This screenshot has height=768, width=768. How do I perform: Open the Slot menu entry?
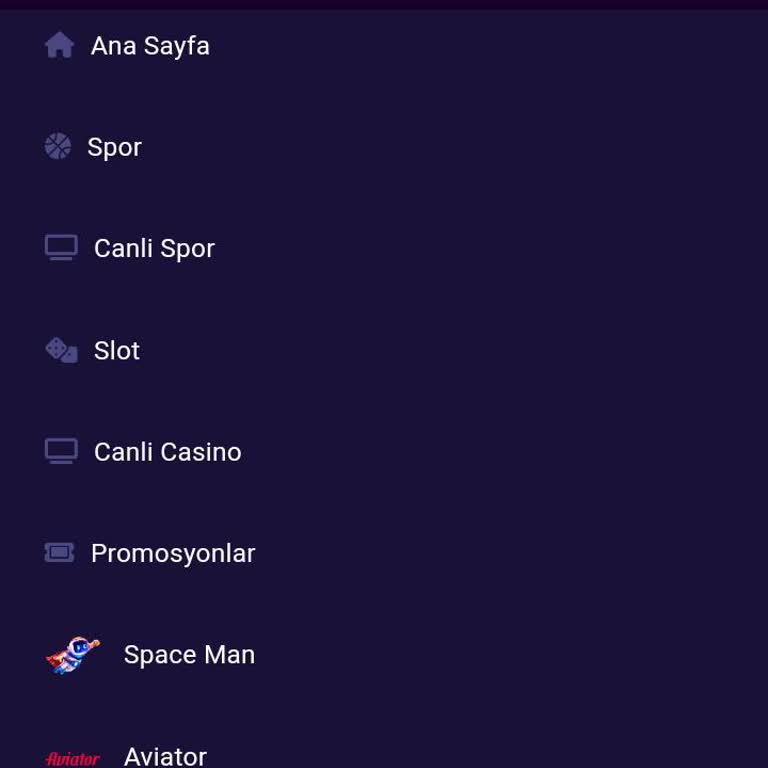[116, 350]
